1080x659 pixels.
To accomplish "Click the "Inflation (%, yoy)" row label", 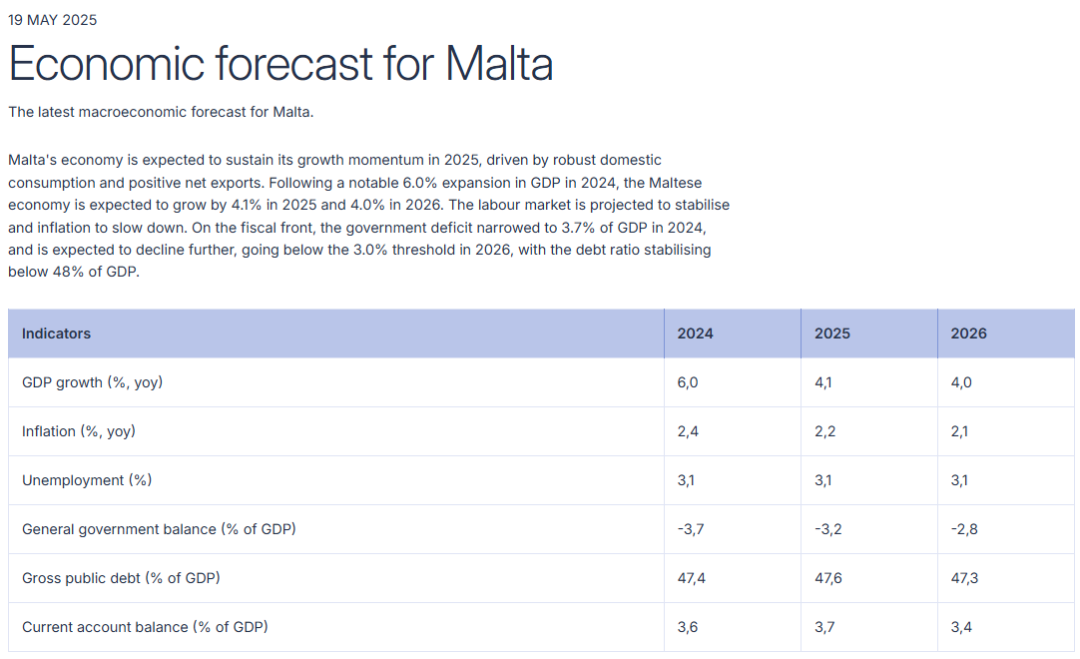I will pyautogui.click(x=79, y=432).
